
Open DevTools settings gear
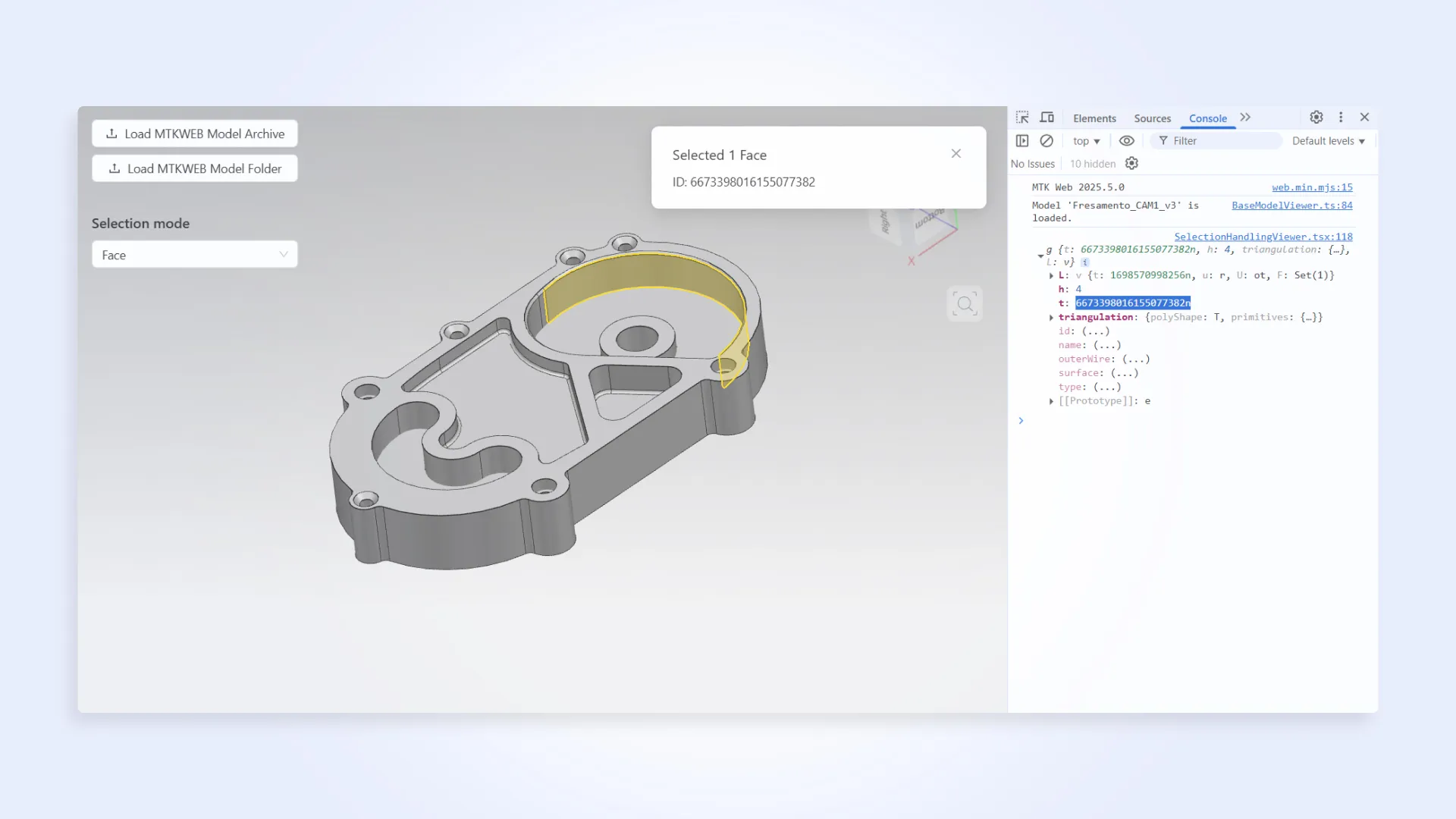[x=1316, y=118]
